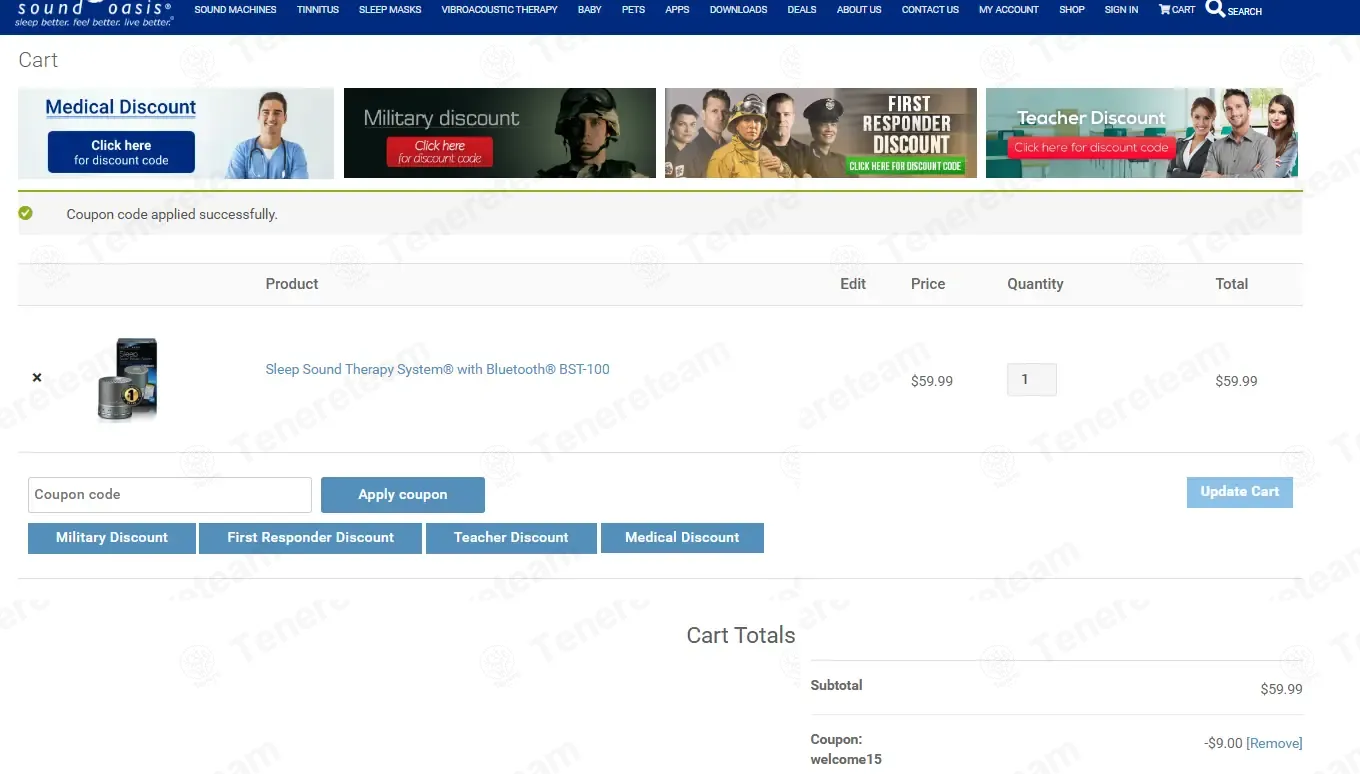Screen dimensions: 1360x774
Task: Click the blue Teacher Discount button
Action: point(511,538)
